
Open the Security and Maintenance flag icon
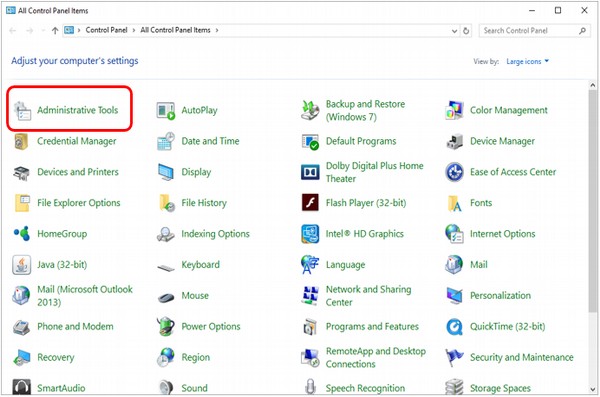(x=455, y=358)
